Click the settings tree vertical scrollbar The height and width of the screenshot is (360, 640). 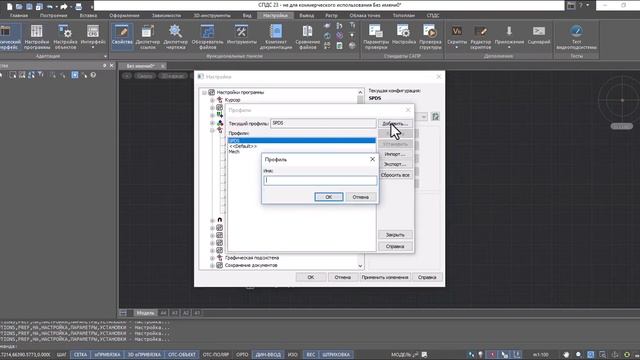360,179
